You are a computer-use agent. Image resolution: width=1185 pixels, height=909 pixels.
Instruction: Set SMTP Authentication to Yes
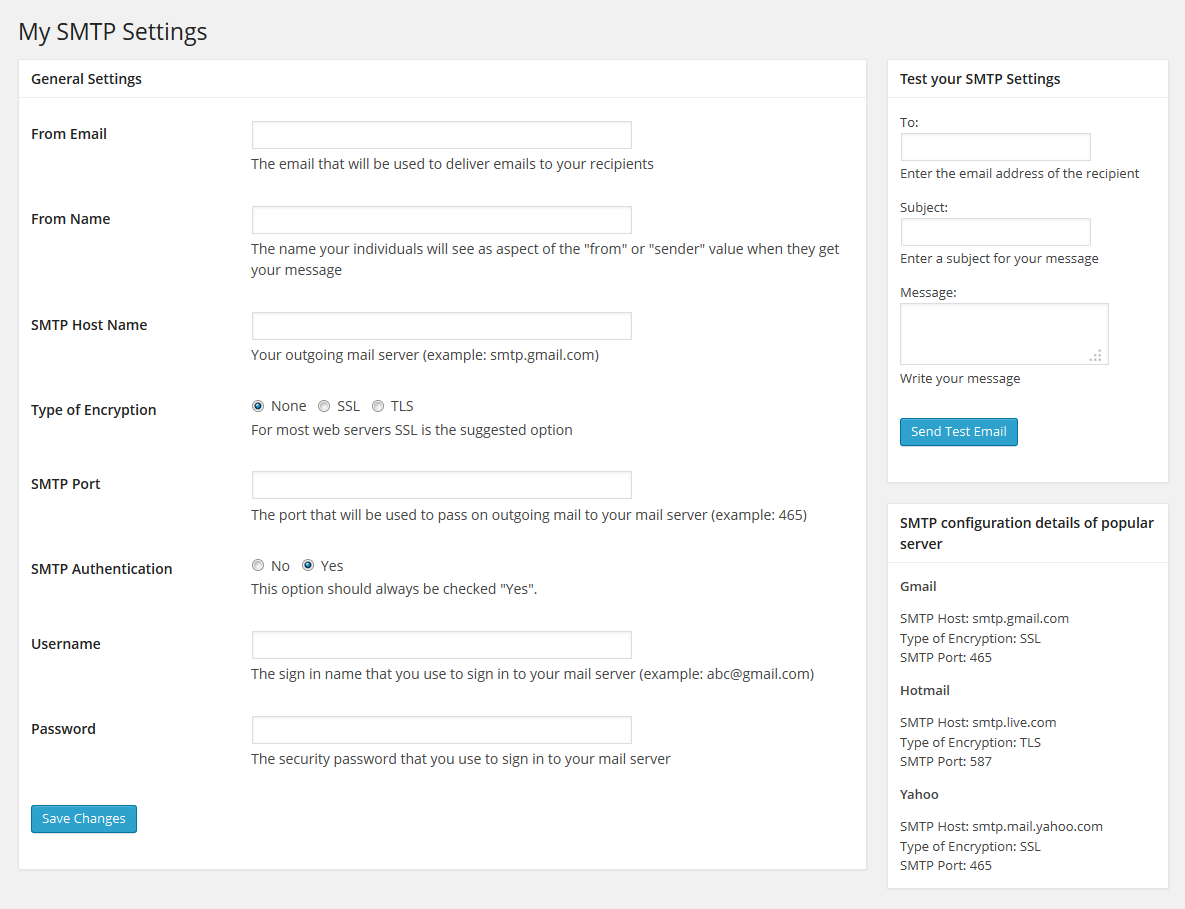click(308, 565)
